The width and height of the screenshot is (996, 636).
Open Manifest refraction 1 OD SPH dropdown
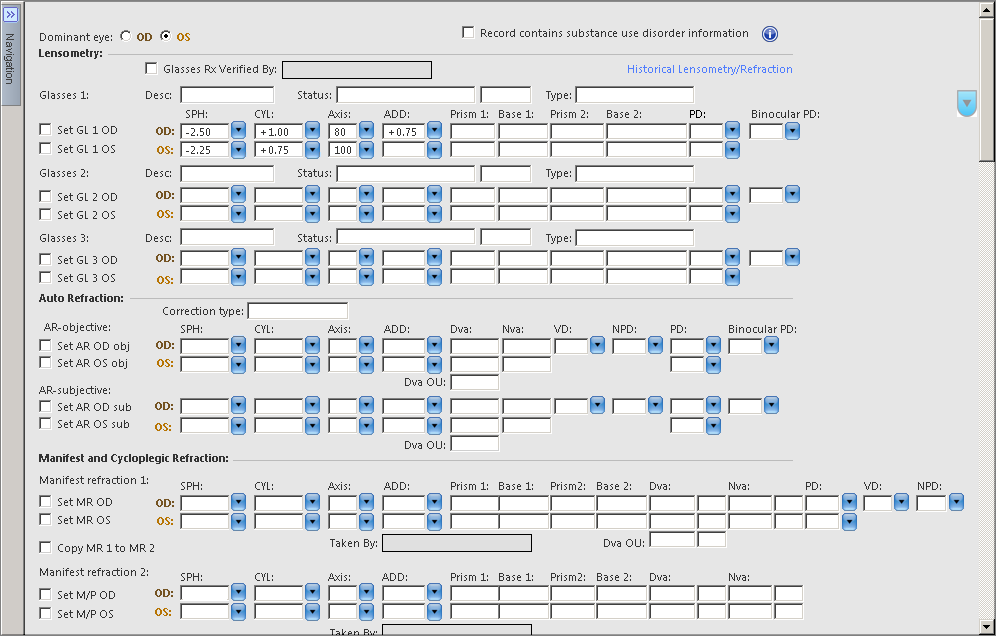pos(238,503)
